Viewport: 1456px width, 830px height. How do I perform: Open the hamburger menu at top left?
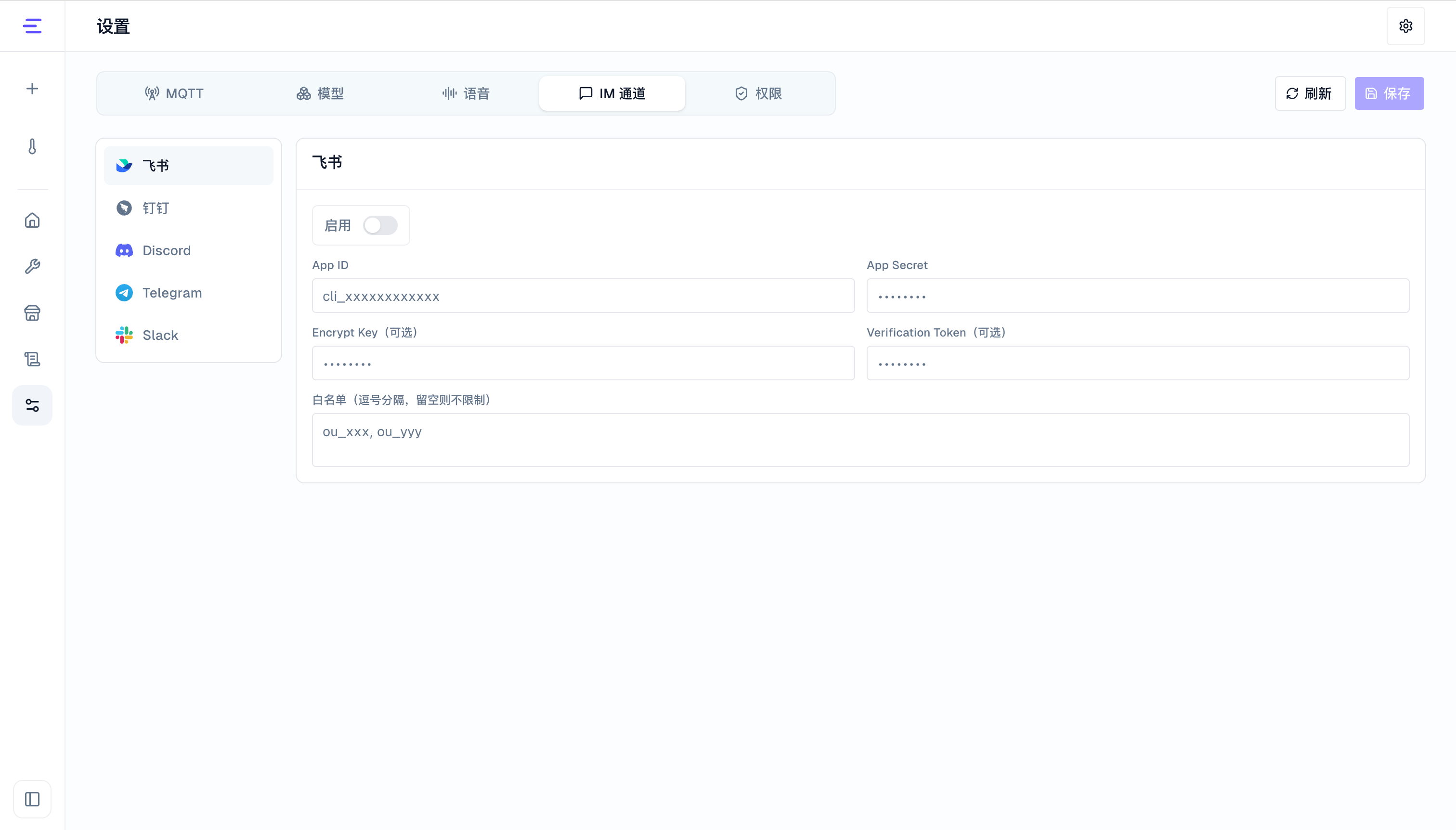pos(32,26)
